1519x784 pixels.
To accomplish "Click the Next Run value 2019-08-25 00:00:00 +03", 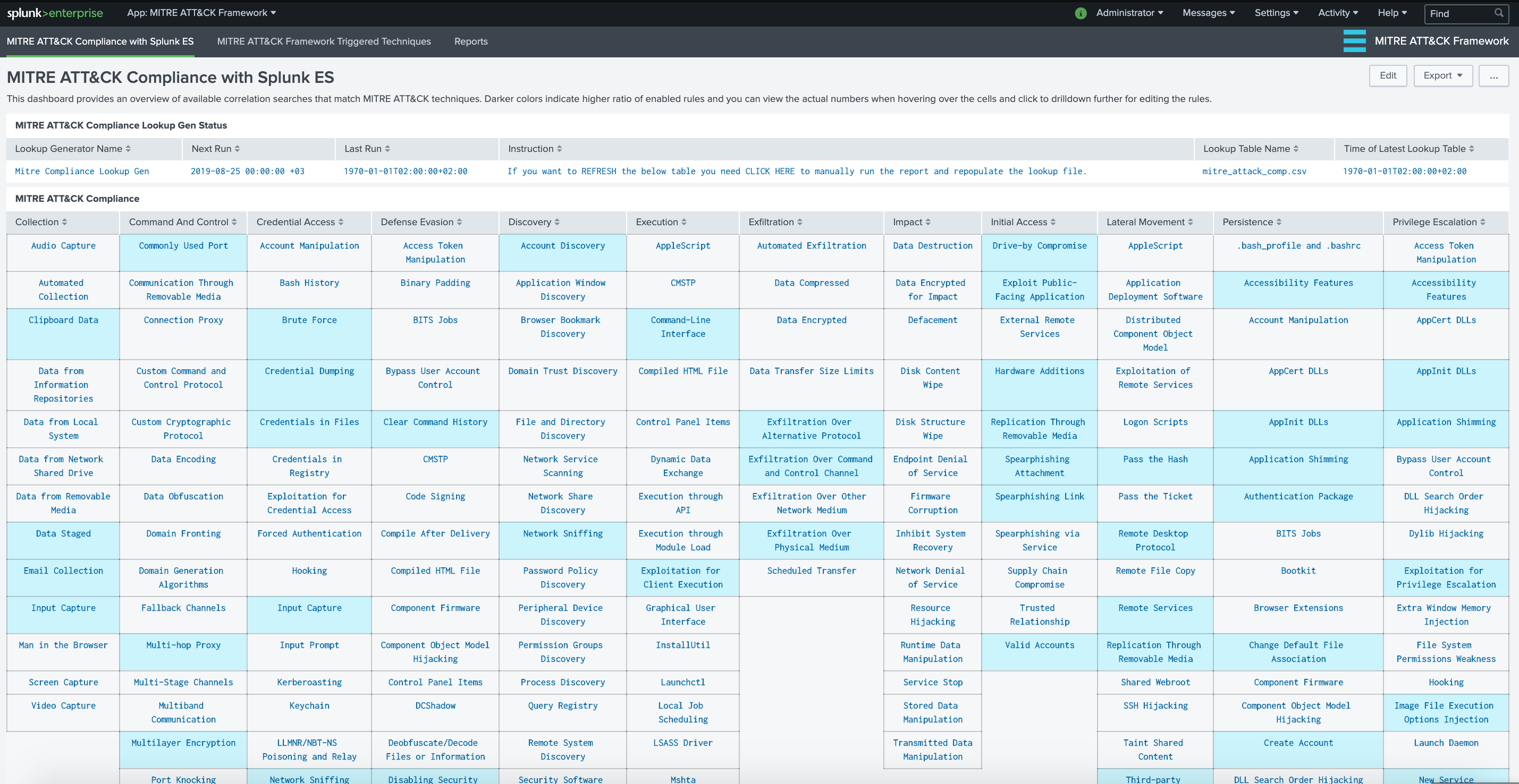I will [x=248, y=171].
